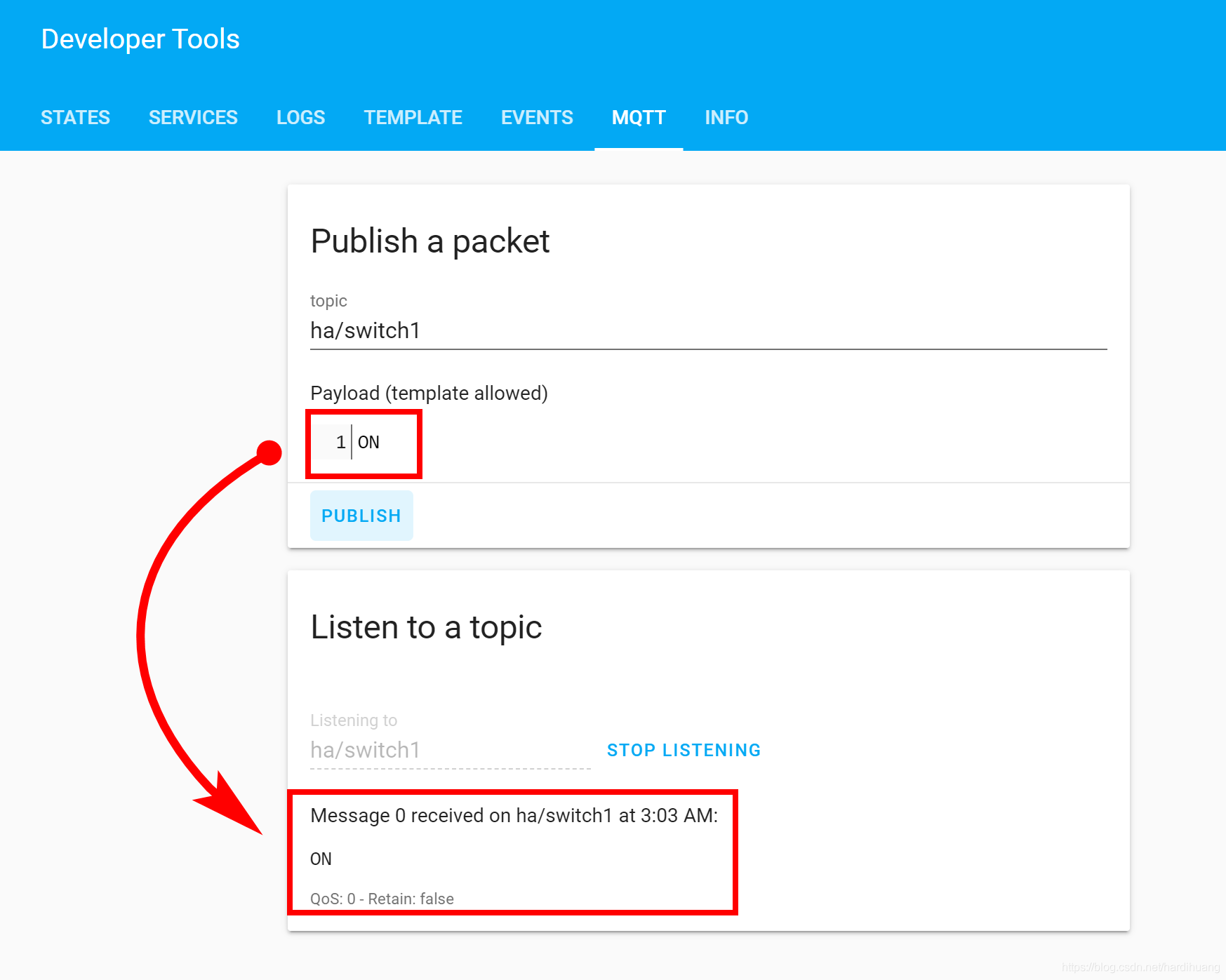The height and width of the screenshot is (980, 1226).
Task: Open the SERVICES tab
Action: click(193, 117)
